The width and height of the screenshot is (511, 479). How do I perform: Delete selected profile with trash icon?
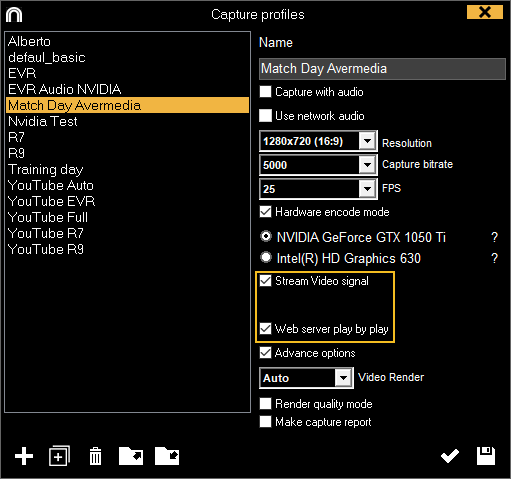[x=96, y=456]
